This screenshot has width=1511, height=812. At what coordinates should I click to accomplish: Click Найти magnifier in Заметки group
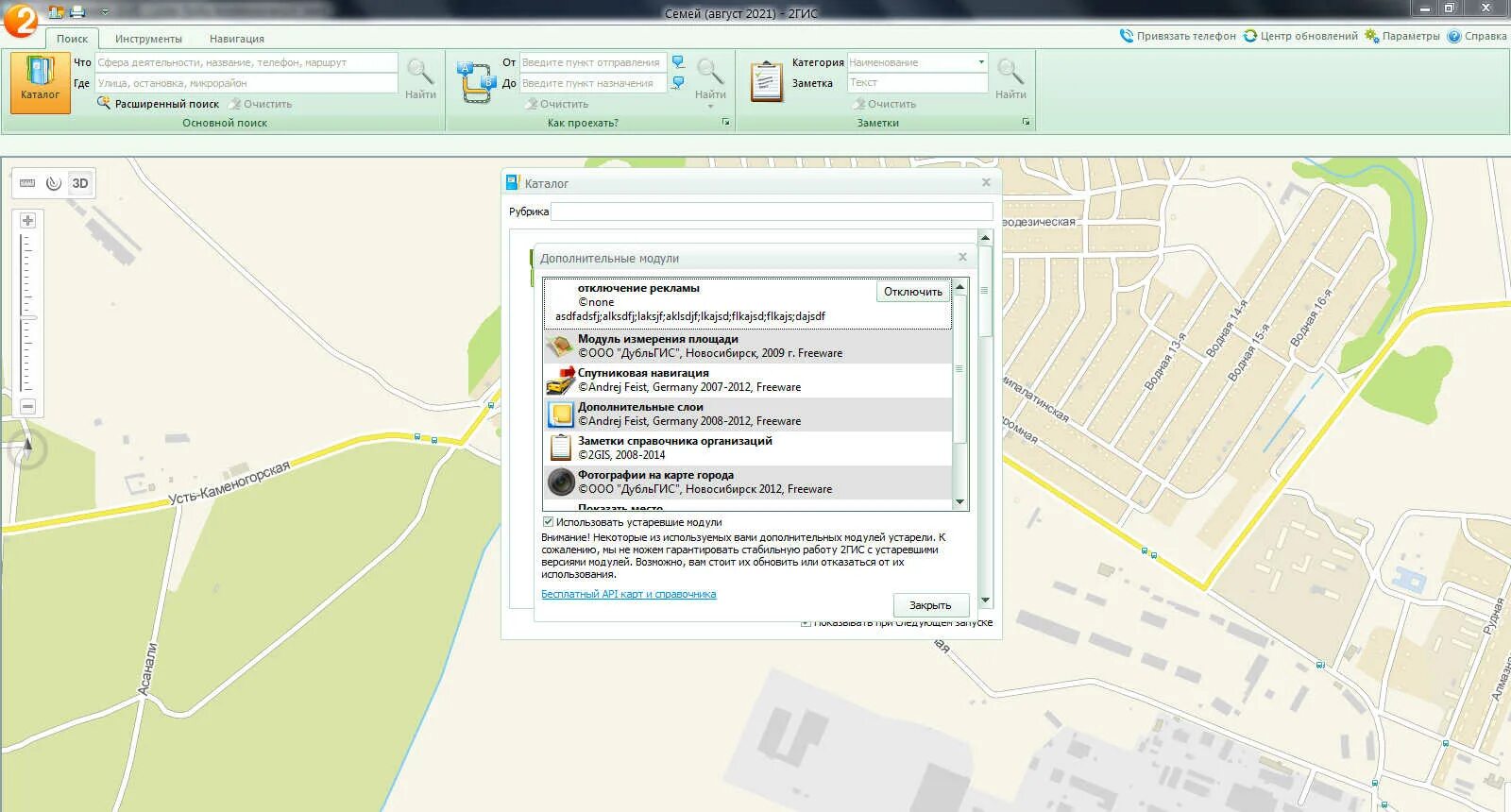1010,78
